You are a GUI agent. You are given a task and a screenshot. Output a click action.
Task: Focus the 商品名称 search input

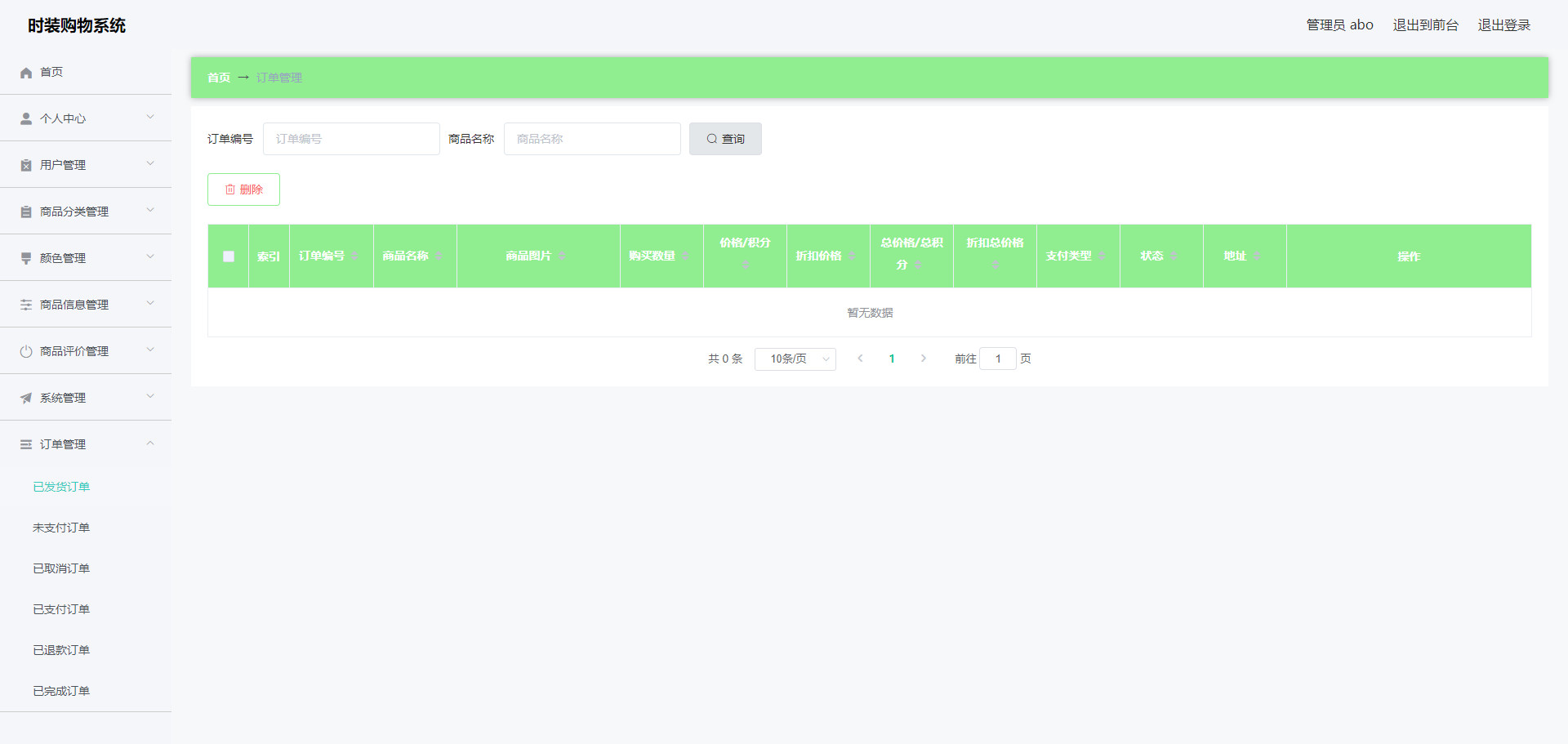[x=592, y=139]
